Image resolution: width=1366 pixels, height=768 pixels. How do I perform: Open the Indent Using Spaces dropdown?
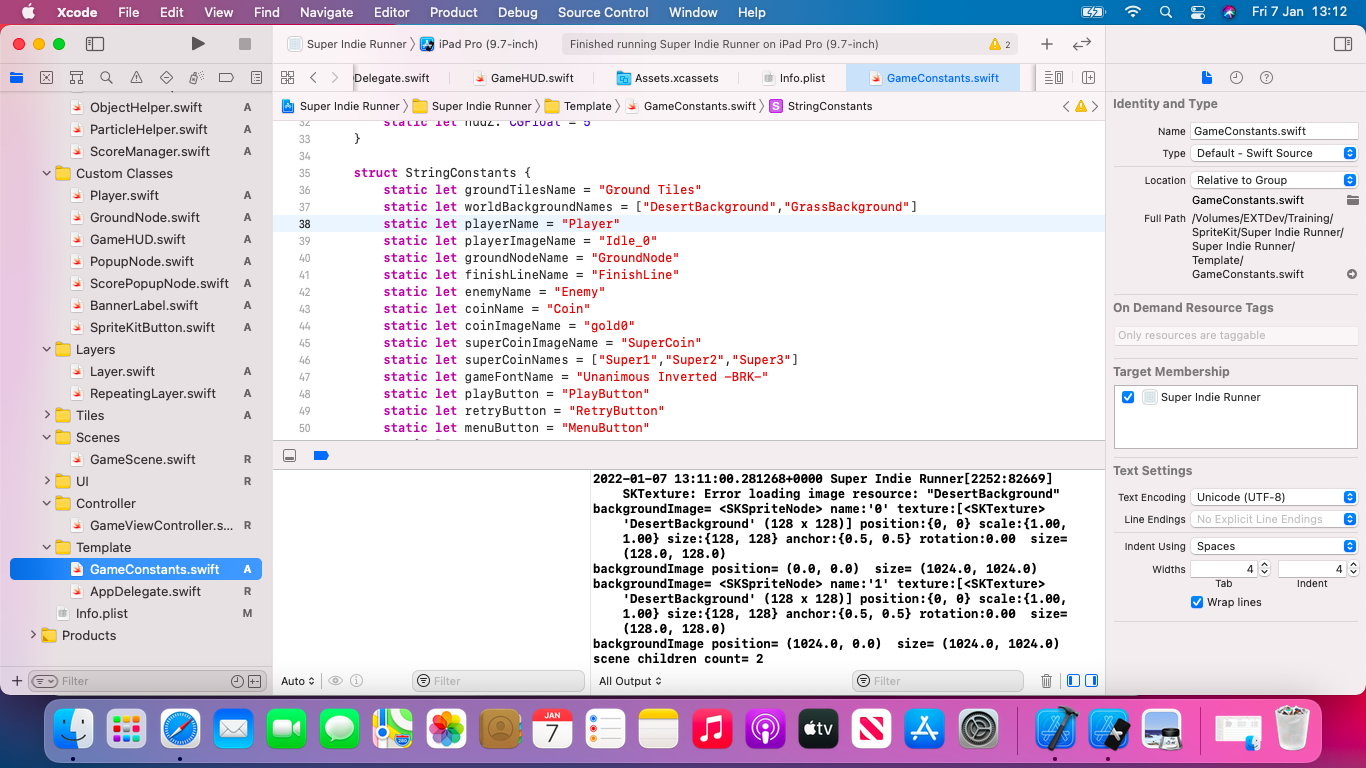[x=1273, y=546]
